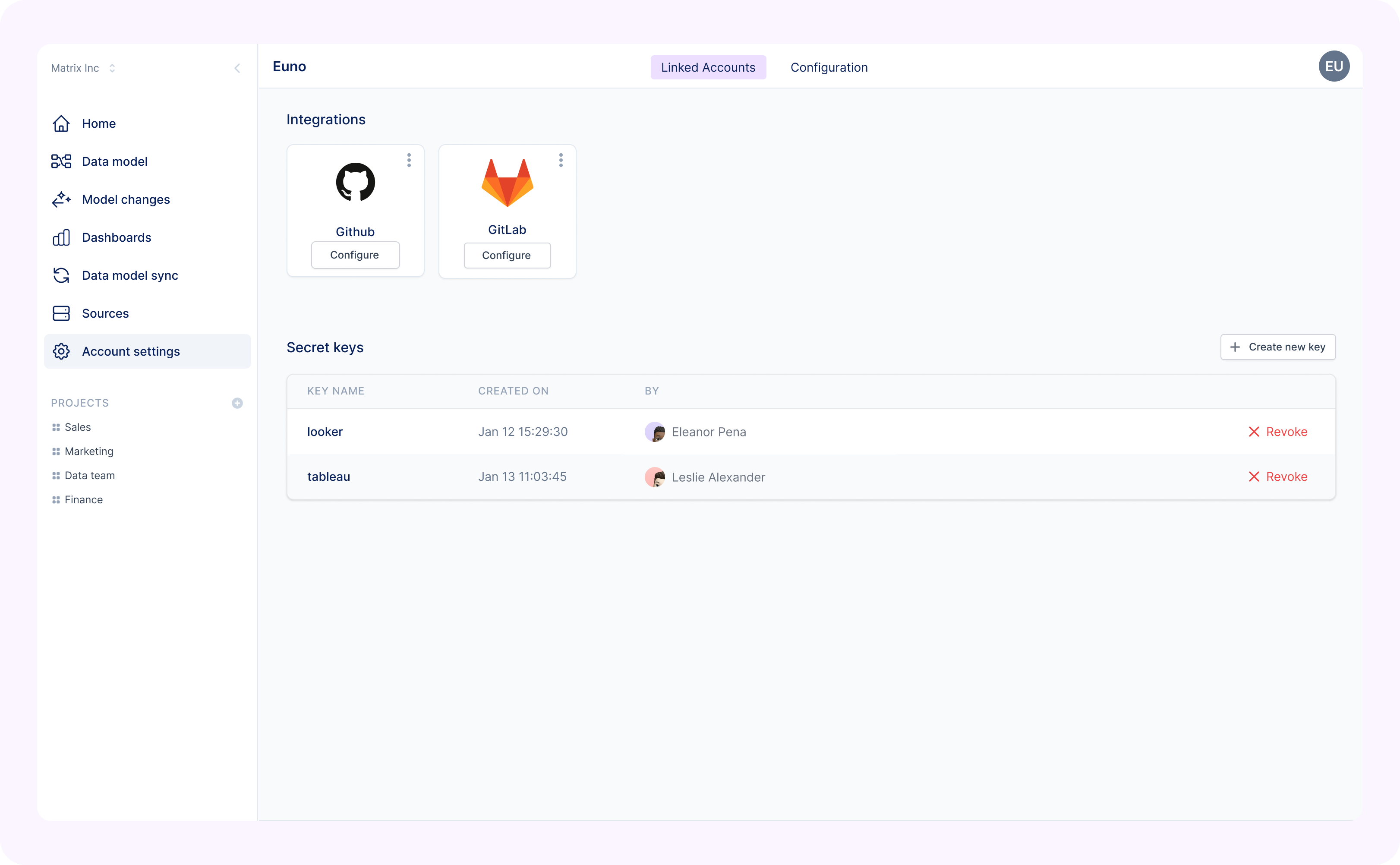Click the Dashboards bar chart icon
The image size is (1400, 865).
[x=61, y=237]
